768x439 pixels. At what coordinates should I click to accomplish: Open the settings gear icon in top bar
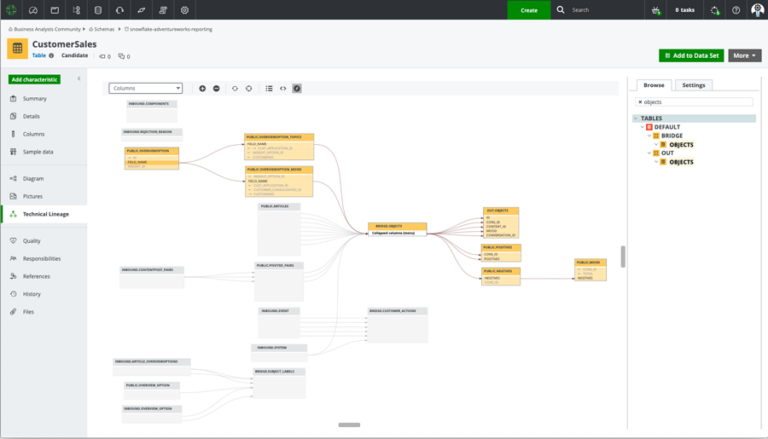point(185,10)
